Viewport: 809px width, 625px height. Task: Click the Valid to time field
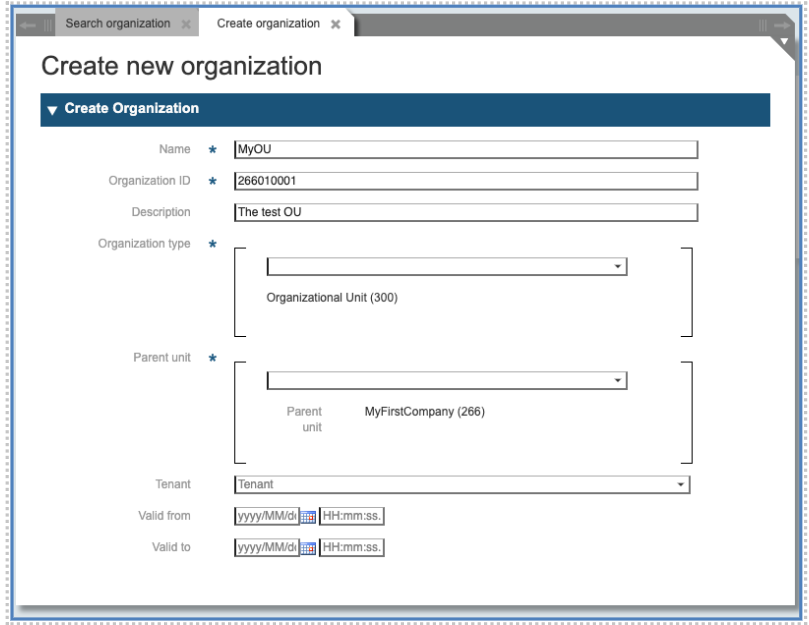[352, 548]
